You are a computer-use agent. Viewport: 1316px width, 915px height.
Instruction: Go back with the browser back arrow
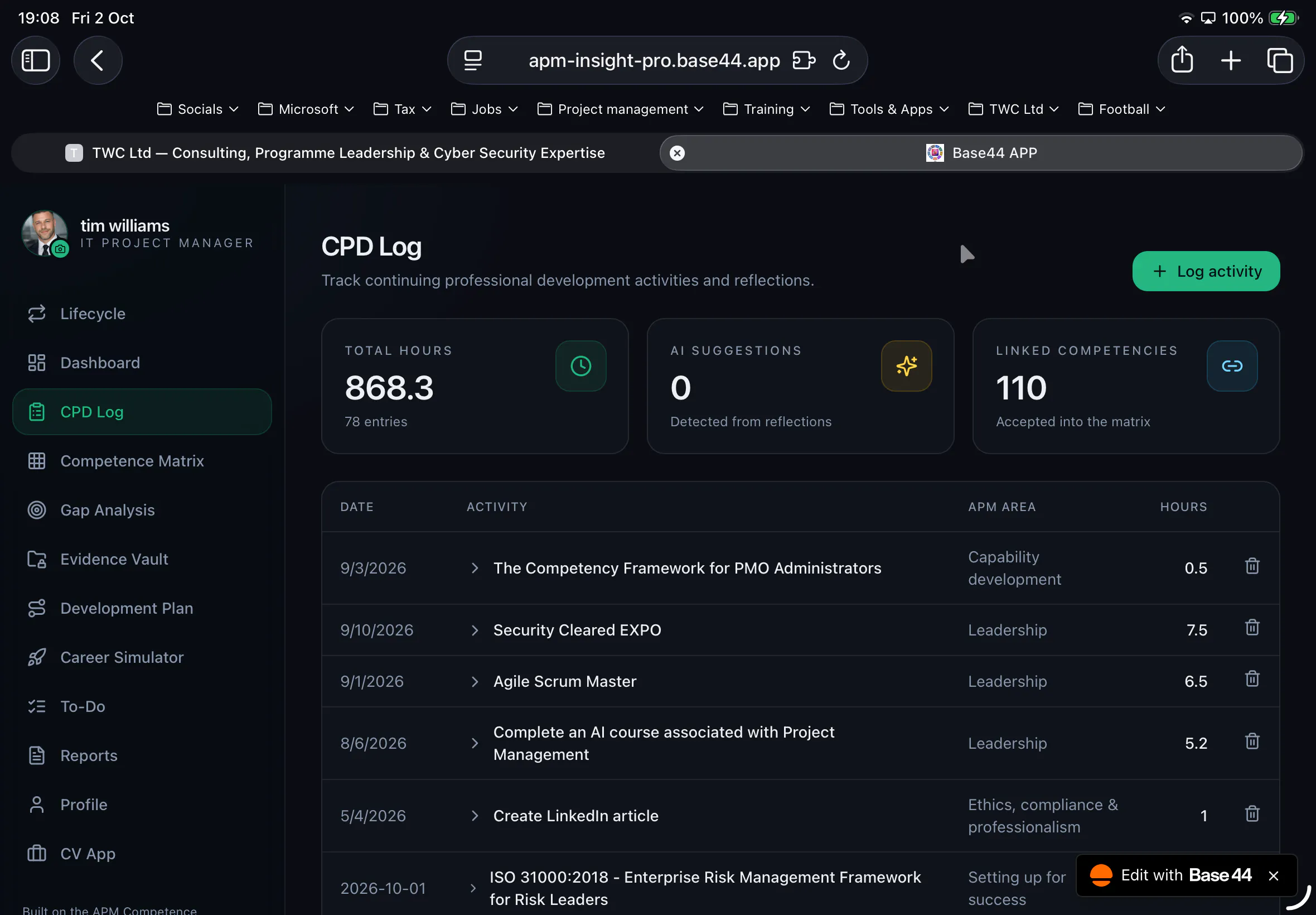[x=98, y=60]
